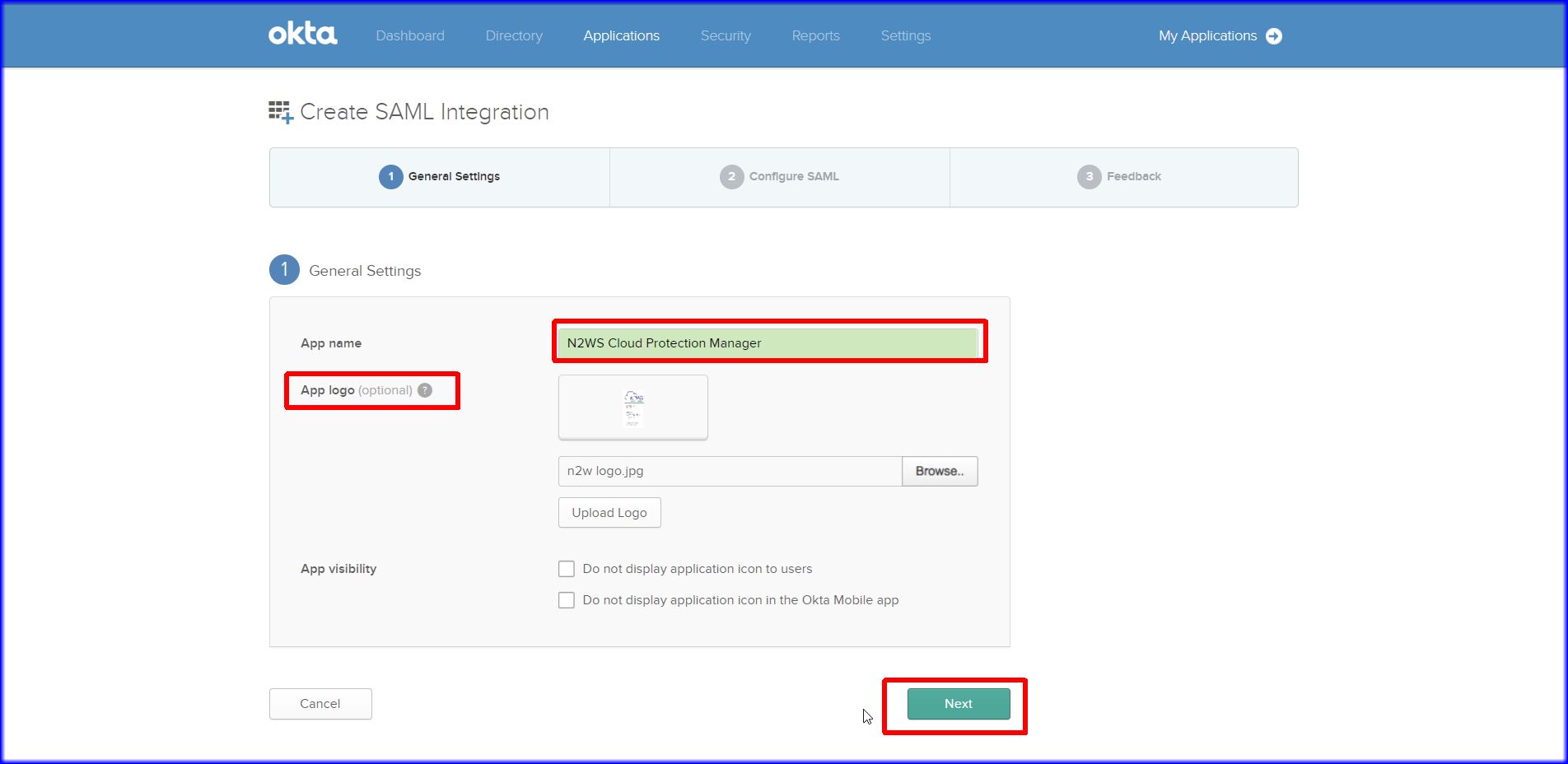Click the Okta logo
The image size is (1568, 764).
[302, 35]
